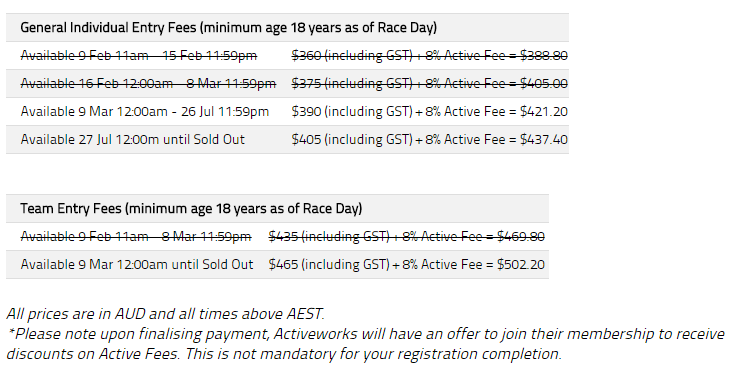Select the struck-through team 9 Feb availability
This screenshot has height=376, width=739.
click(x=136, y=237)
